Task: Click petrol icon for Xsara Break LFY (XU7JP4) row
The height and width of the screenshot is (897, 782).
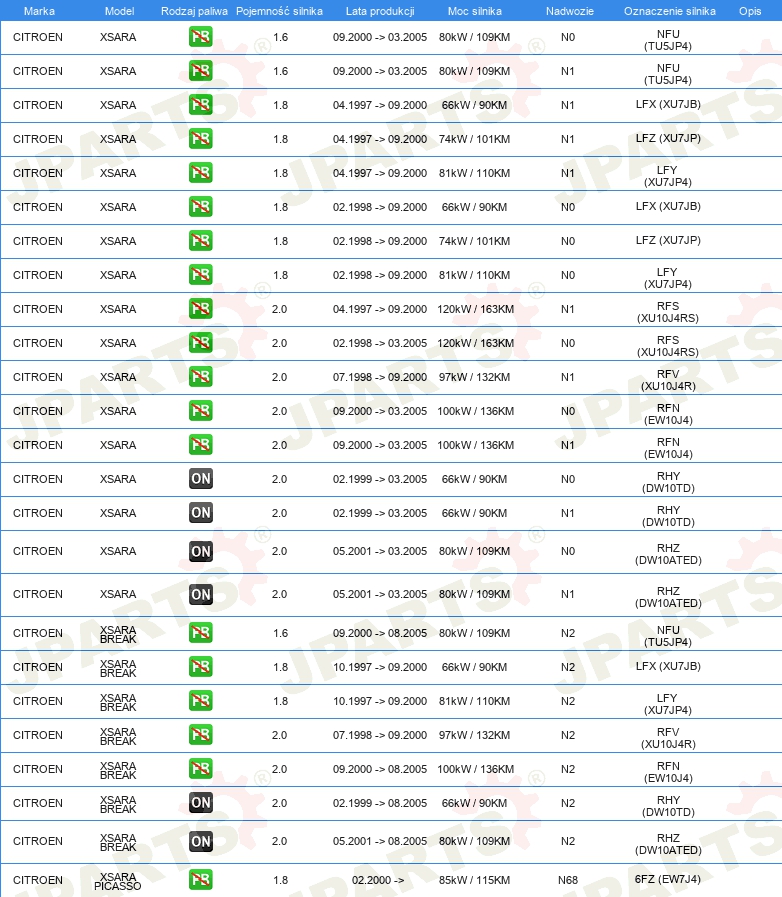Action: (x=201, y=701)
